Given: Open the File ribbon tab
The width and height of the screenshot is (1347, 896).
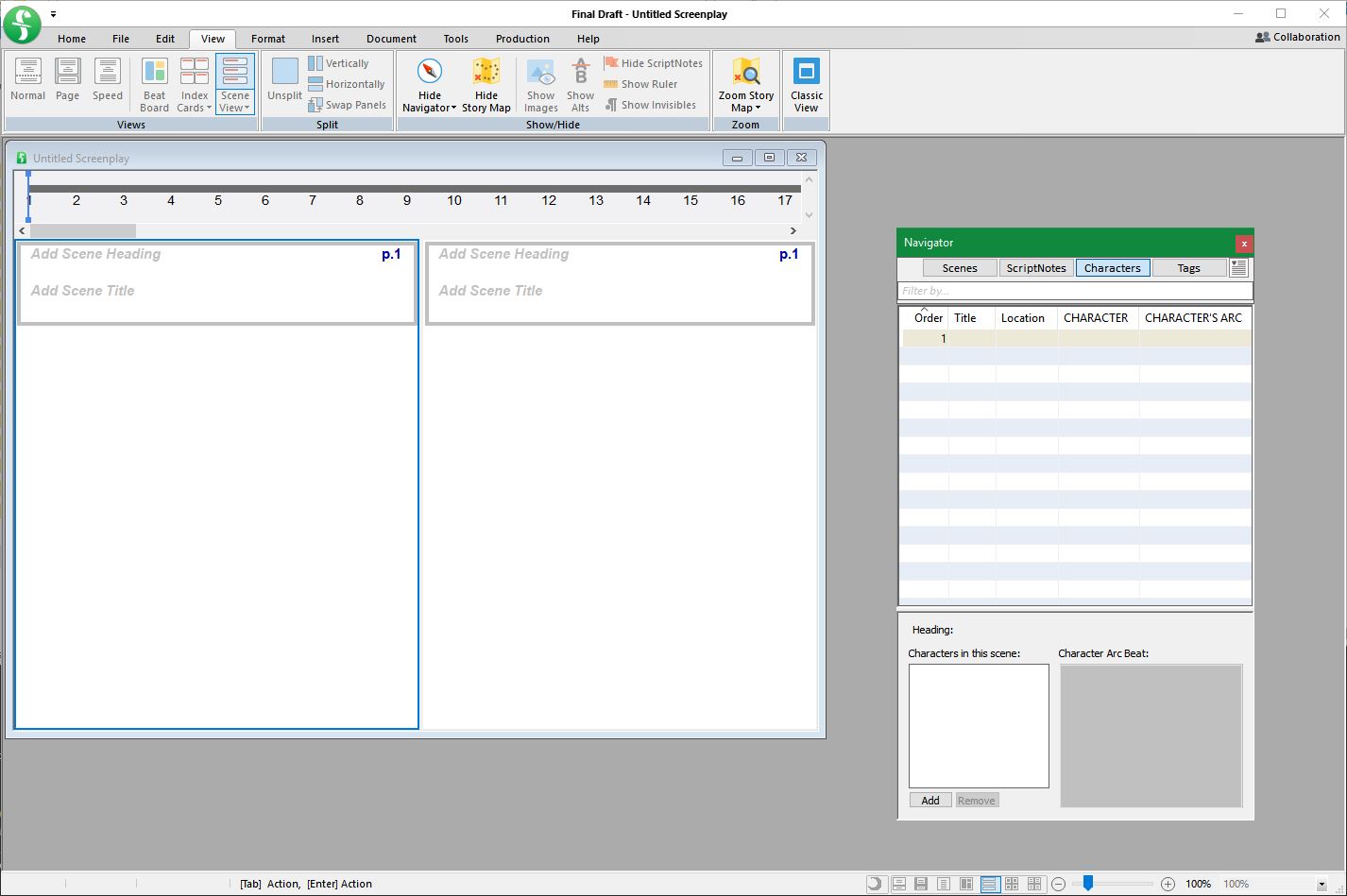Looking at the screenshot, I should 120,39.
